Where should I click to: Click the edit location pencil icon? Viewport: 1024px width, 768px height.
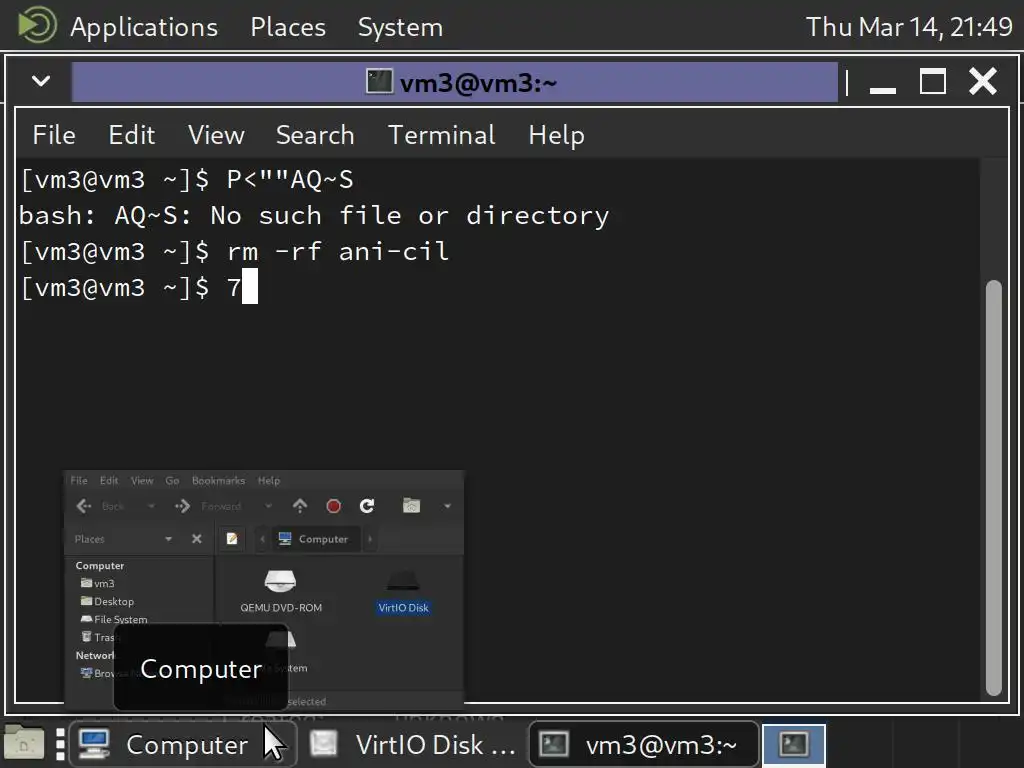point(232,539)
